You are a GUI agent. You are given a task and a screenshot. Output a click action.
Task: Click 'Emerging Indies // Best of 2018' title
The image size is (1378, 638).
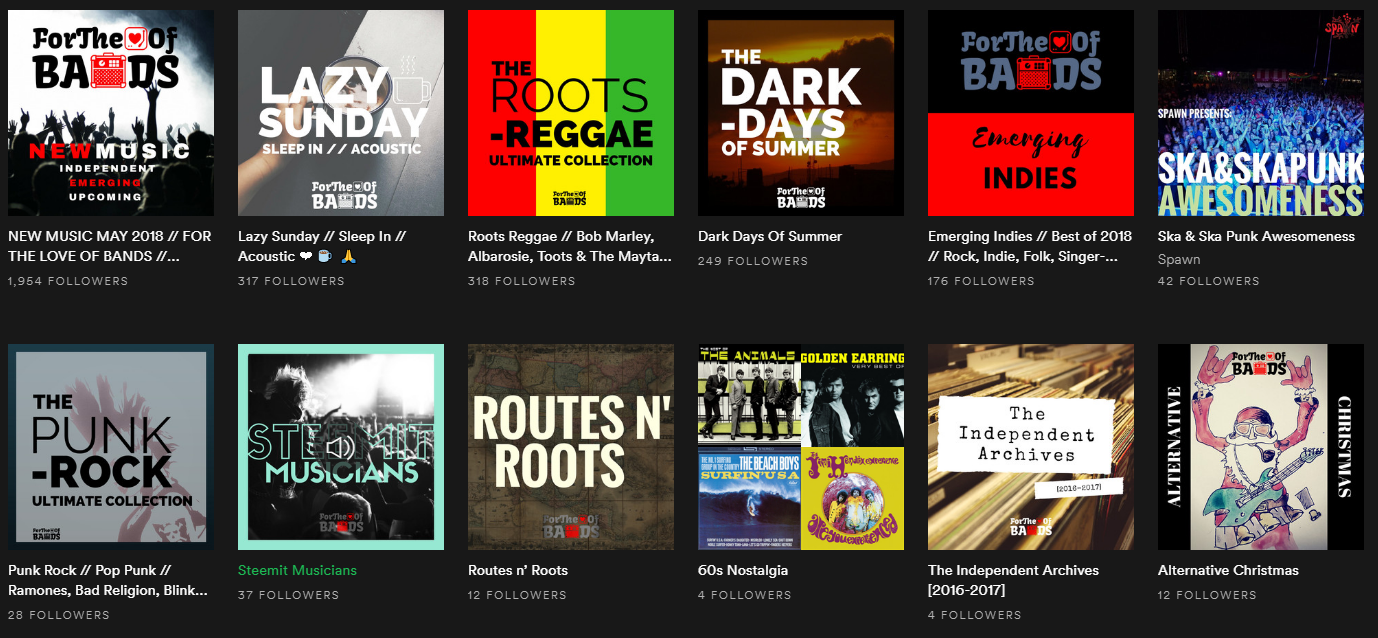[1030, 246]
